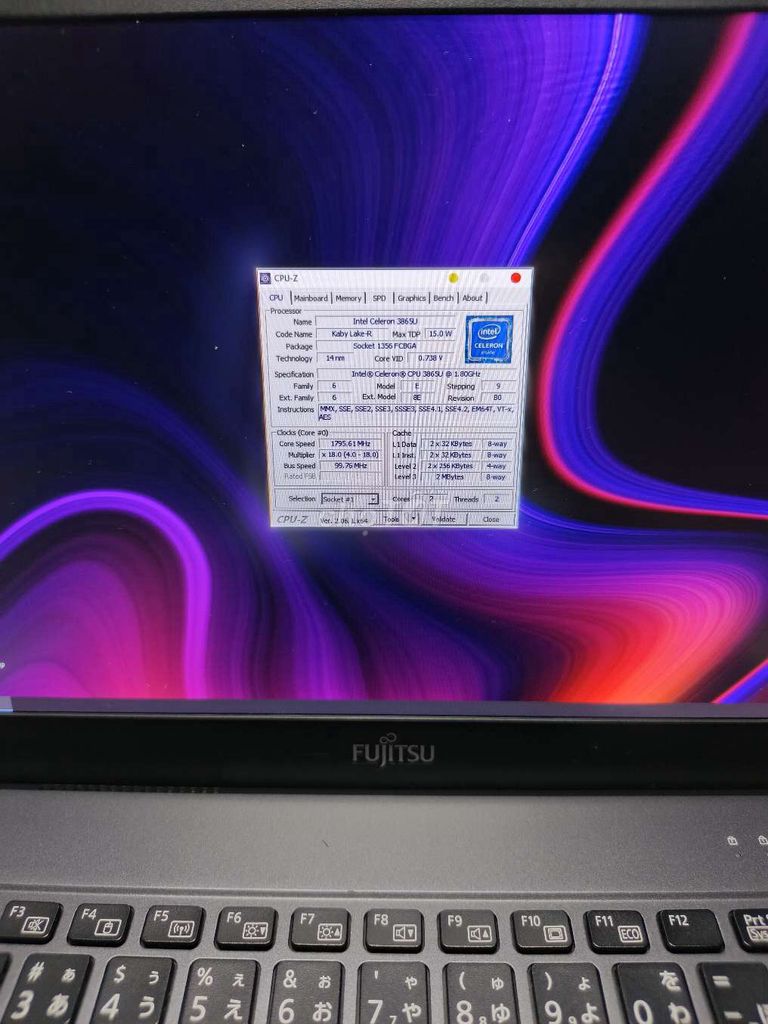The width and height of the screenshot is (768, 1024).
Task: Click the Code Name value Kaby Lake-R
Action: 350,334
